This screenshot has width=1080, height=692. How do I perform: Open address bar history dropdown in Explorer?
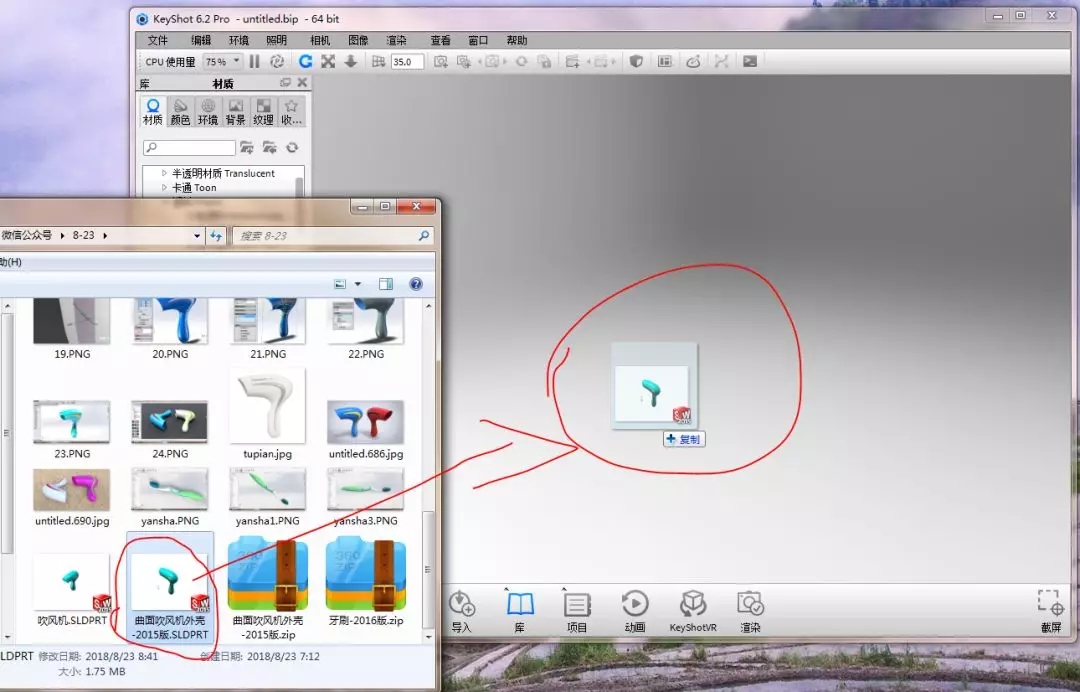pyautogui.click(x=197, y=235)
